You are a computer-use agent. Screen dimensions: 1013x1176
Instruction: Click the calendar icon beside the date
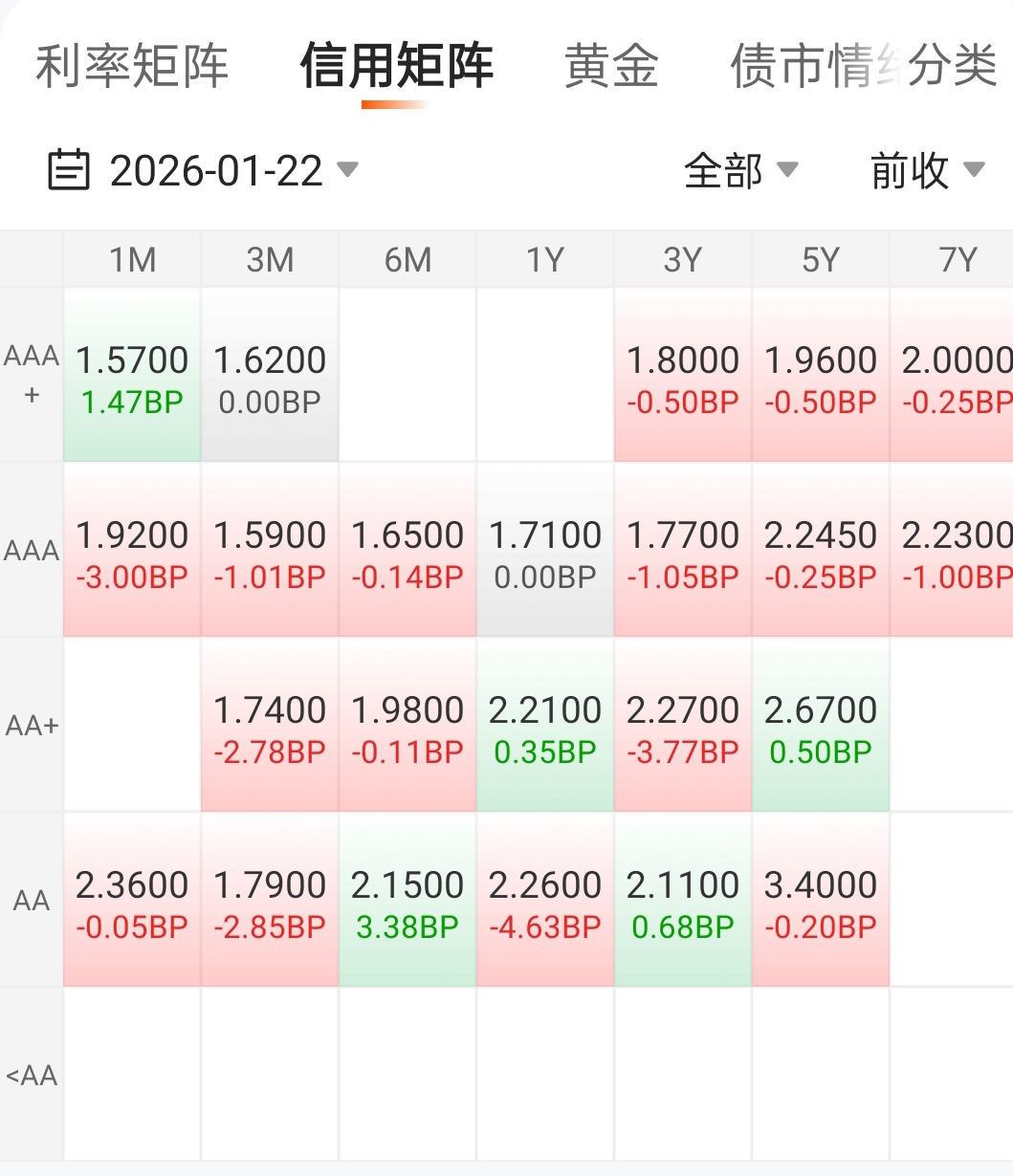pos(68,171)
